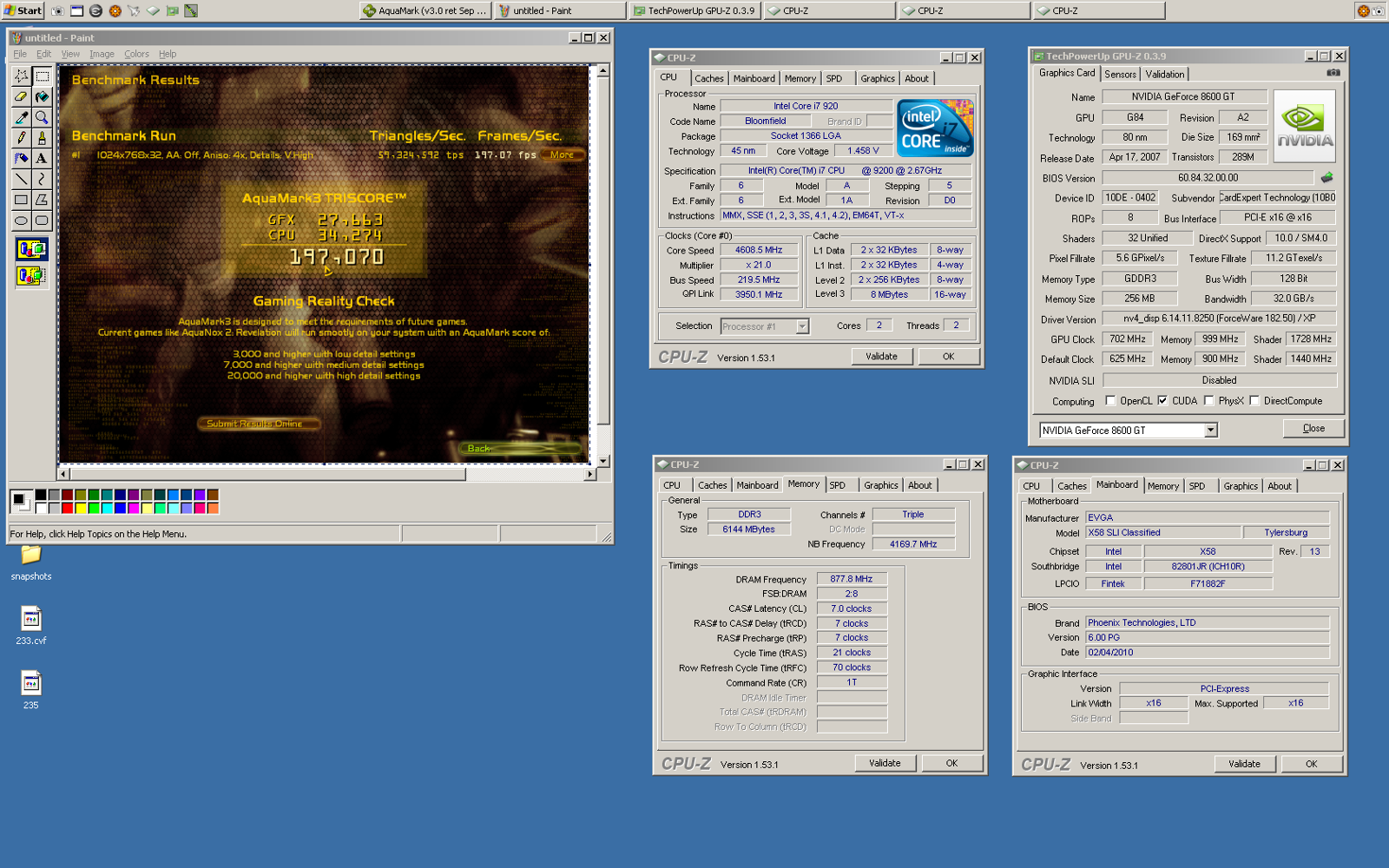Open Caches tab in the CPU window
Screen dimensions: 1389x868
coord(708,78)
